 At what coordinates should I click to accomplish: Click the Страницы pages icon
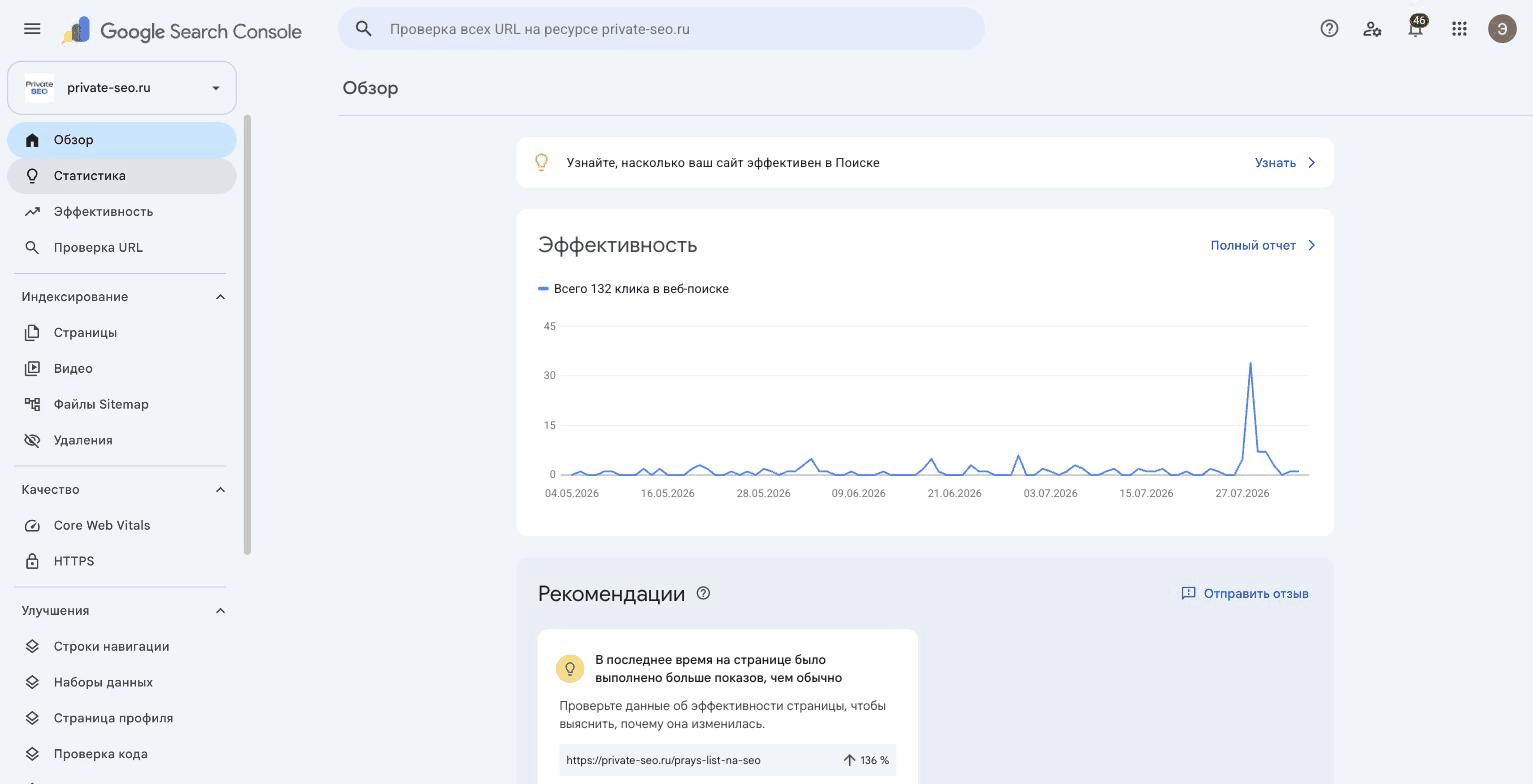coord(32,332)
